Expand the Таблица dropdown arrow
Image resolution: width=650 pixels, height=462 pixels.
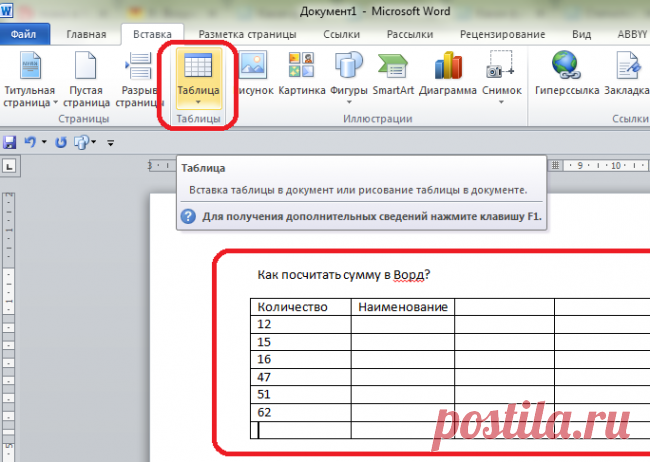click(x=198, y=102)
